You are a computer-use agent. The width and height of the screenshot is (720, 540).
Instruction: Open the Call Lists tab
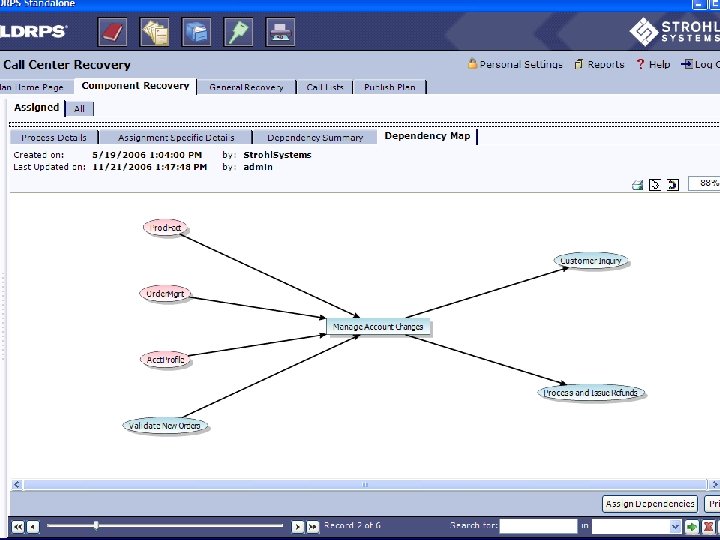click(325, 87)
